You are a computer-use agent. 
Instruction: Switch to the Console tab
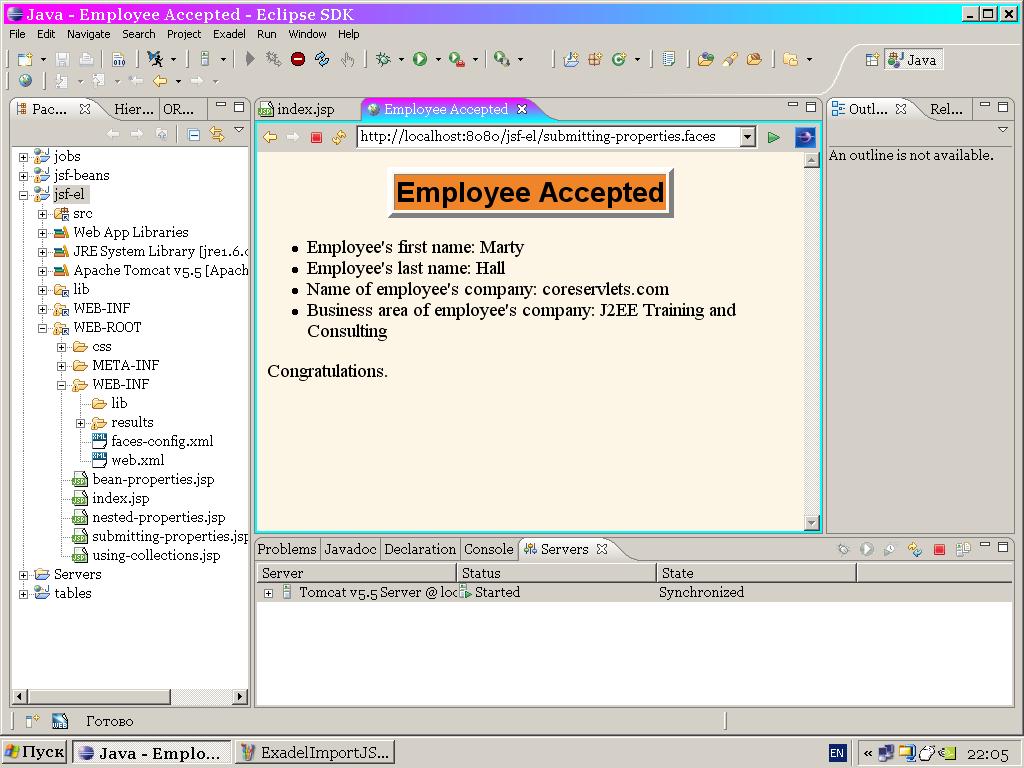(488, 549)
